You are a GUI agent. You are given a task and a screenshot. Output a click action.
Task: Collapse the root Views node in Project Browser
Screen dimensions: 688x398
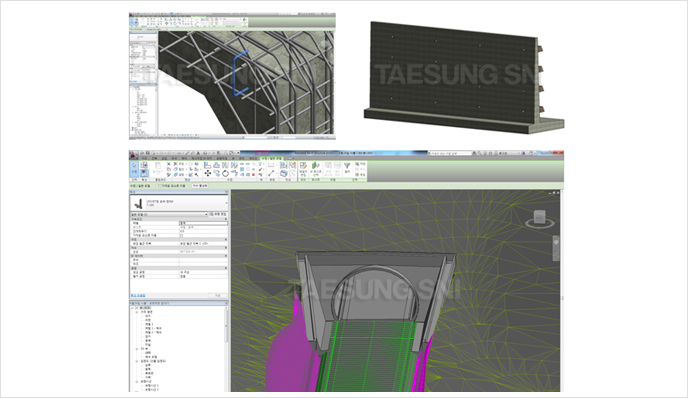coord(133,308)
